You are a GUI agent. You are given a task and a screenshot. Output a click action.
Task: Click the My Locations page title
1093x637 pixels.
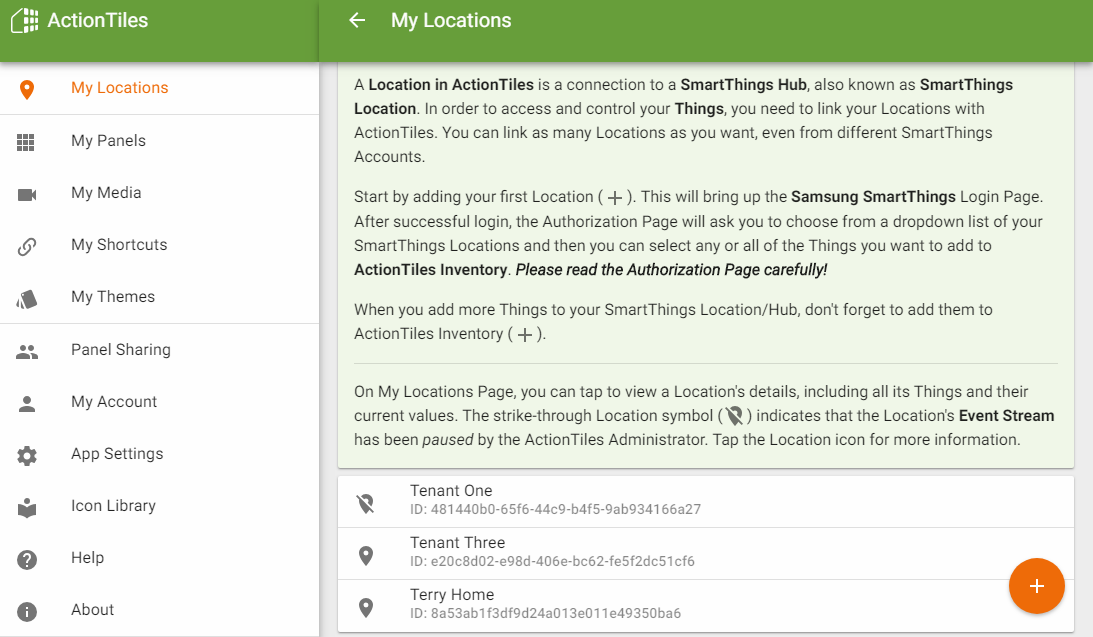point(451,20)
